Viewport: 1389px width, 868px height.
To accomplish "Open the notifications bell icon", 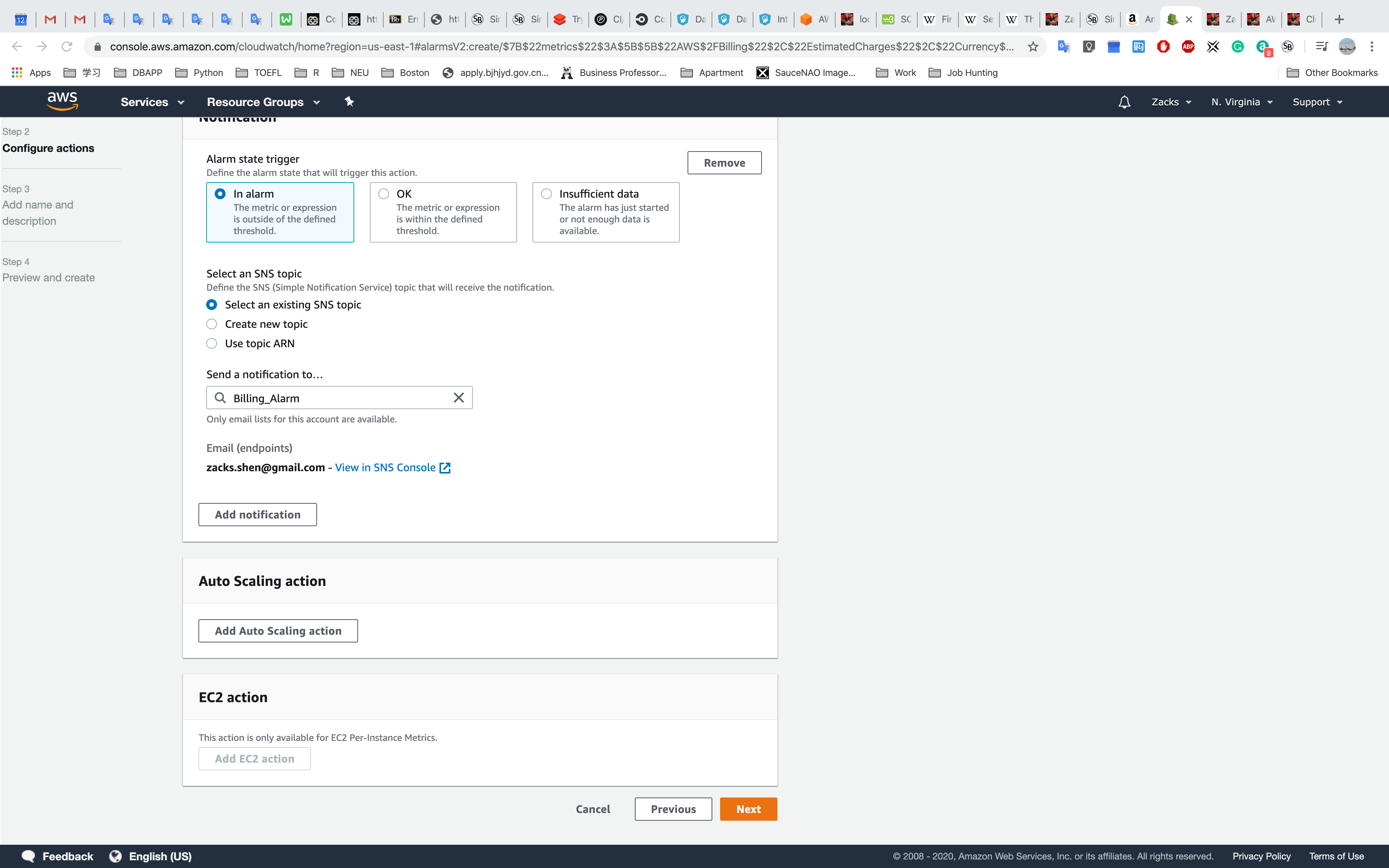I will (1124, 102).
